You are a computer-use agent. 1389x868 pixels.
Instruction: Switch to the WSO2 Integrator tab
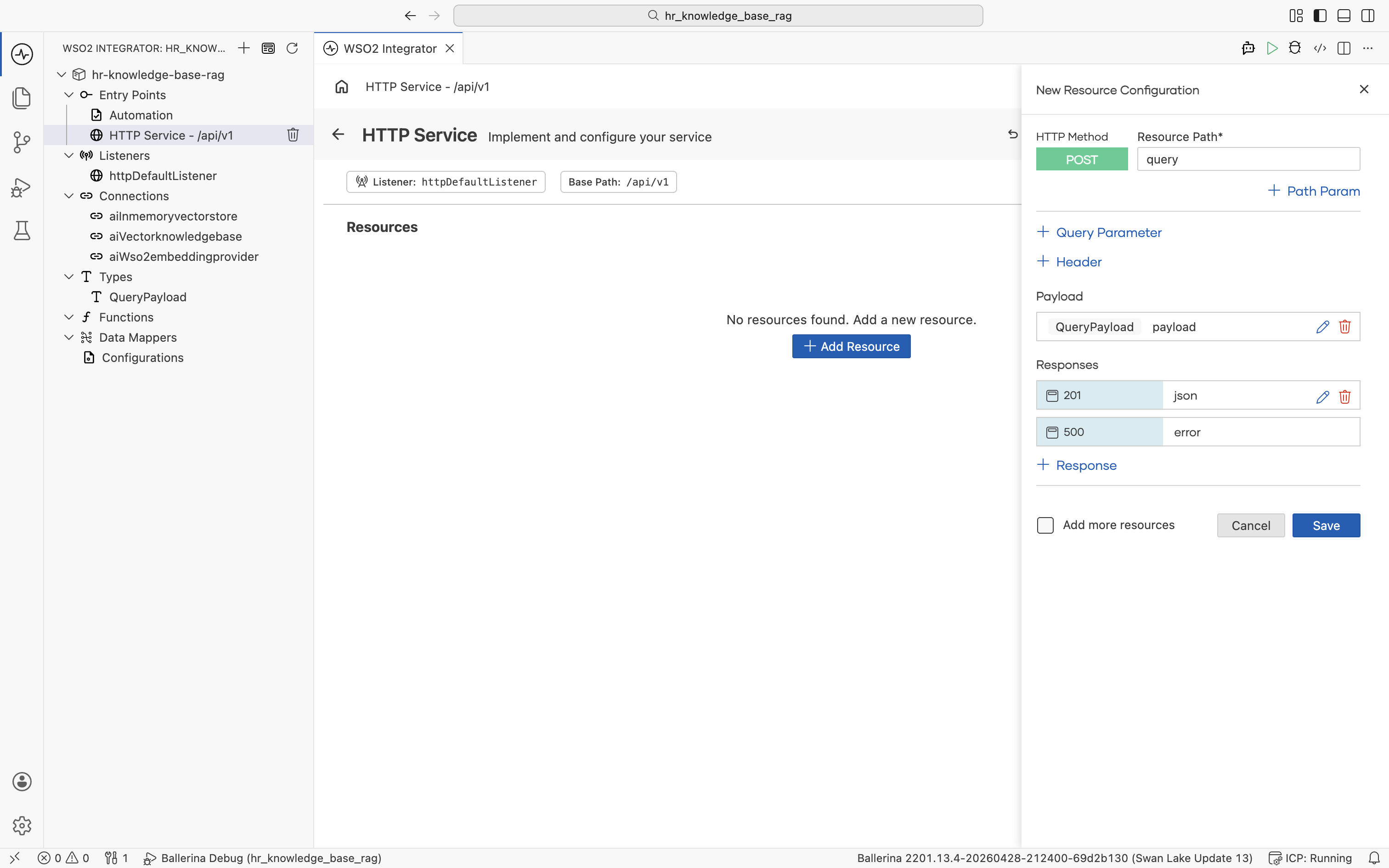coord(390,48)
